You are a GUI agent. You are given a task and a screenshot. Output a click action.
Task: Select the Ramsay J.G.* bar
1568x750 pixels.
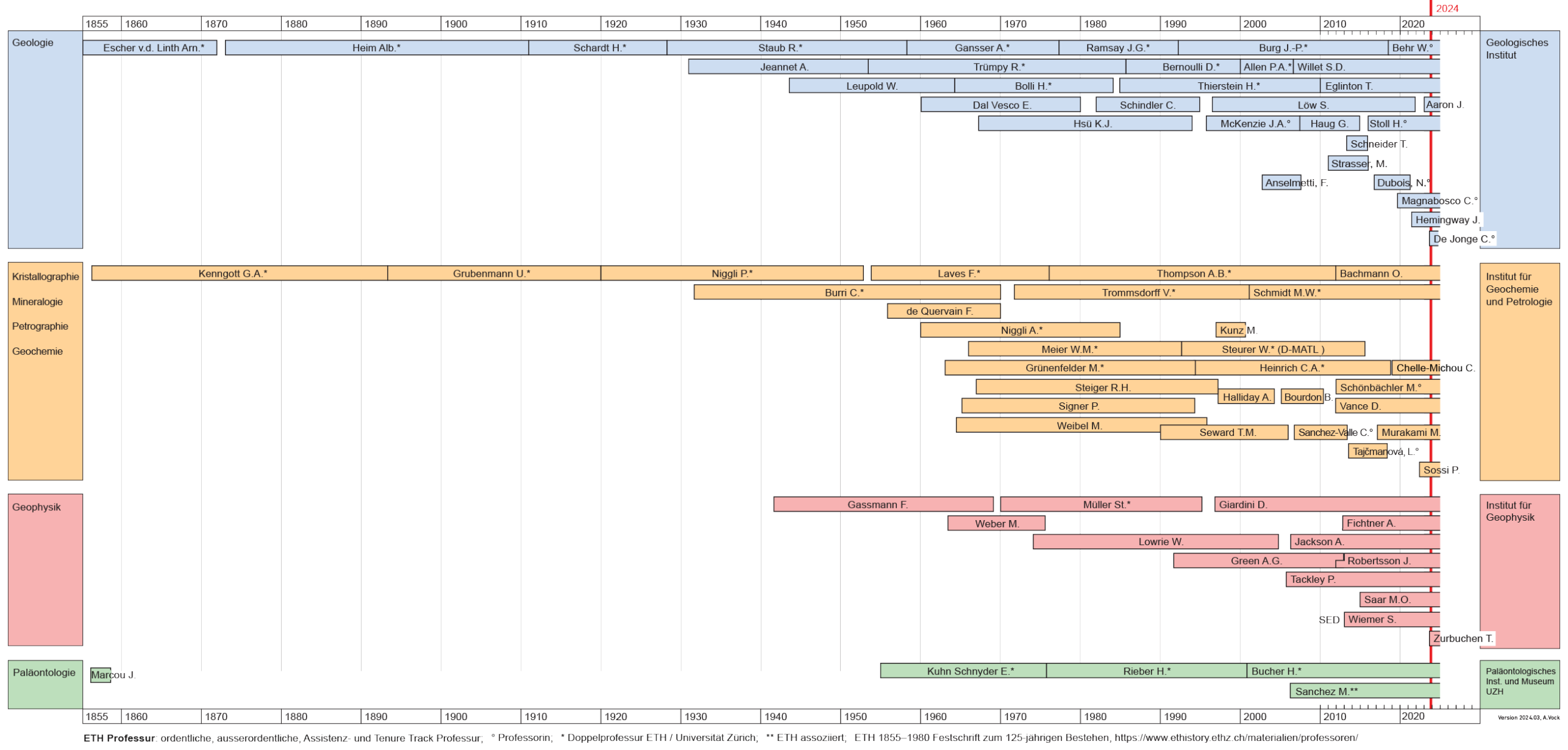pyautogui.click(x=1118, y=48)
